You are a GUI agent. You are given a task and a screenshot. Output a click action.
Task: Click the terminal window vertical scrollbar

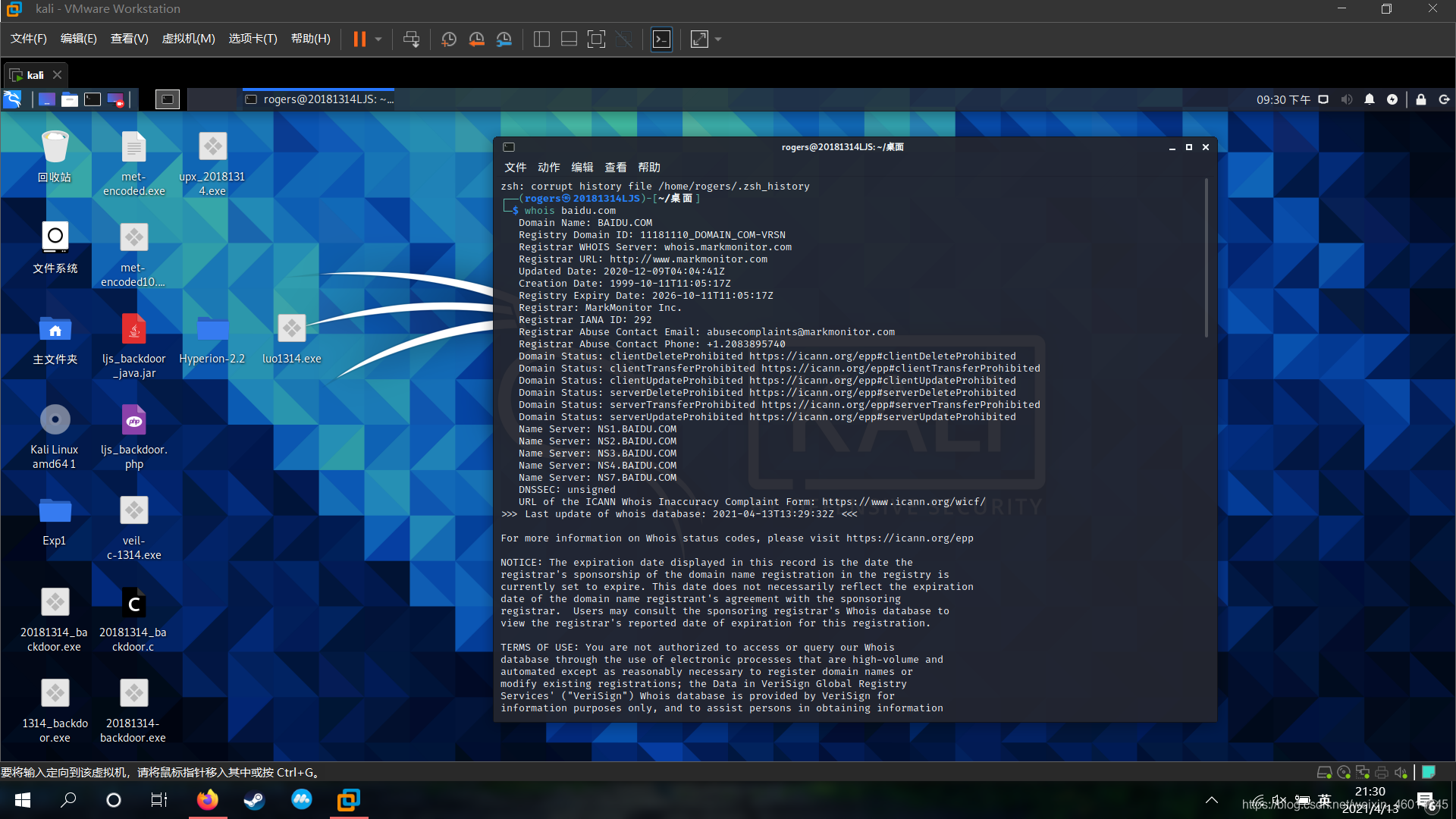(1207, 258)
